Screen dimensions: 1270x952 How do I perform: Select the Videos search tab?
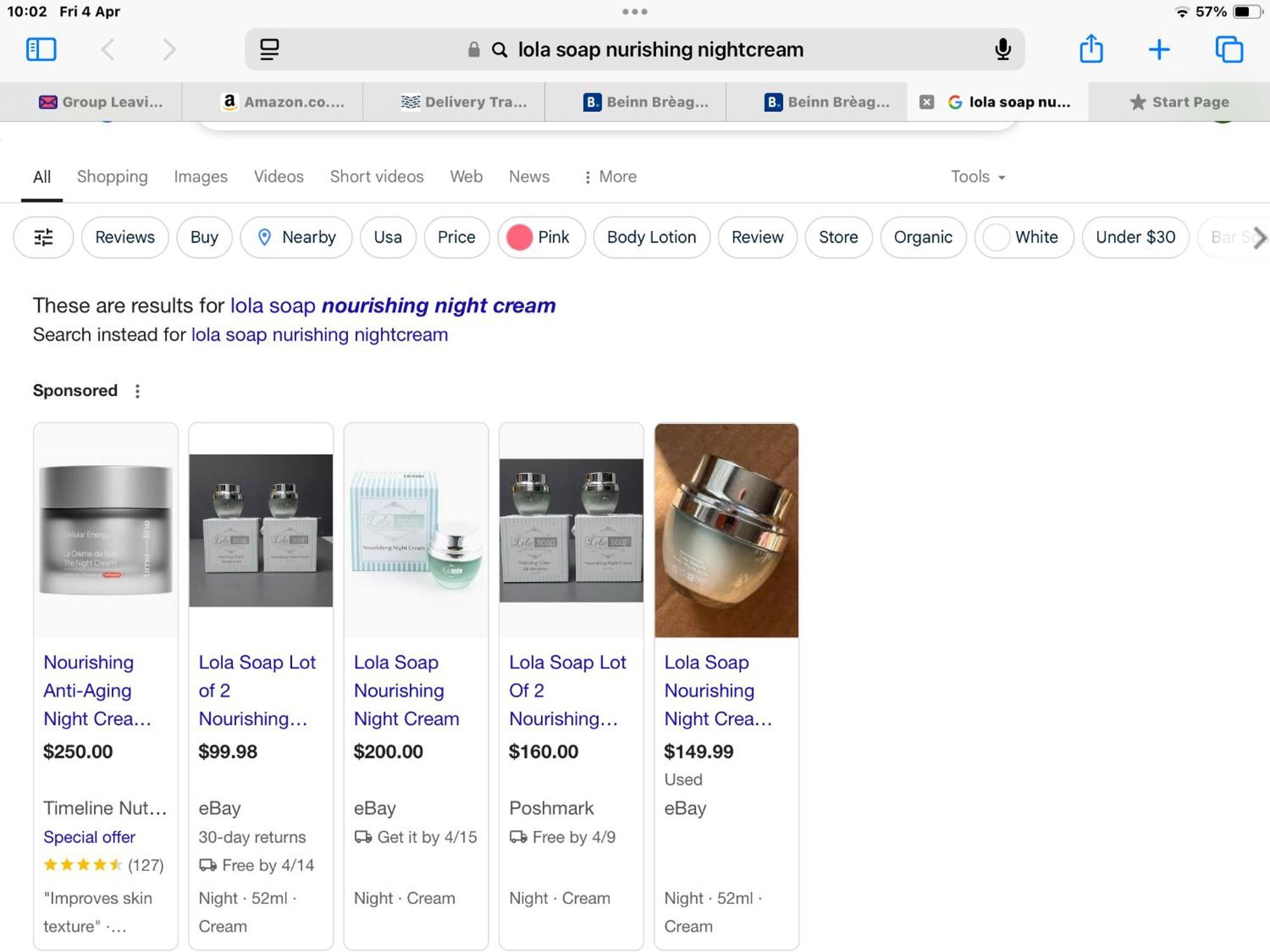point(279,176)
